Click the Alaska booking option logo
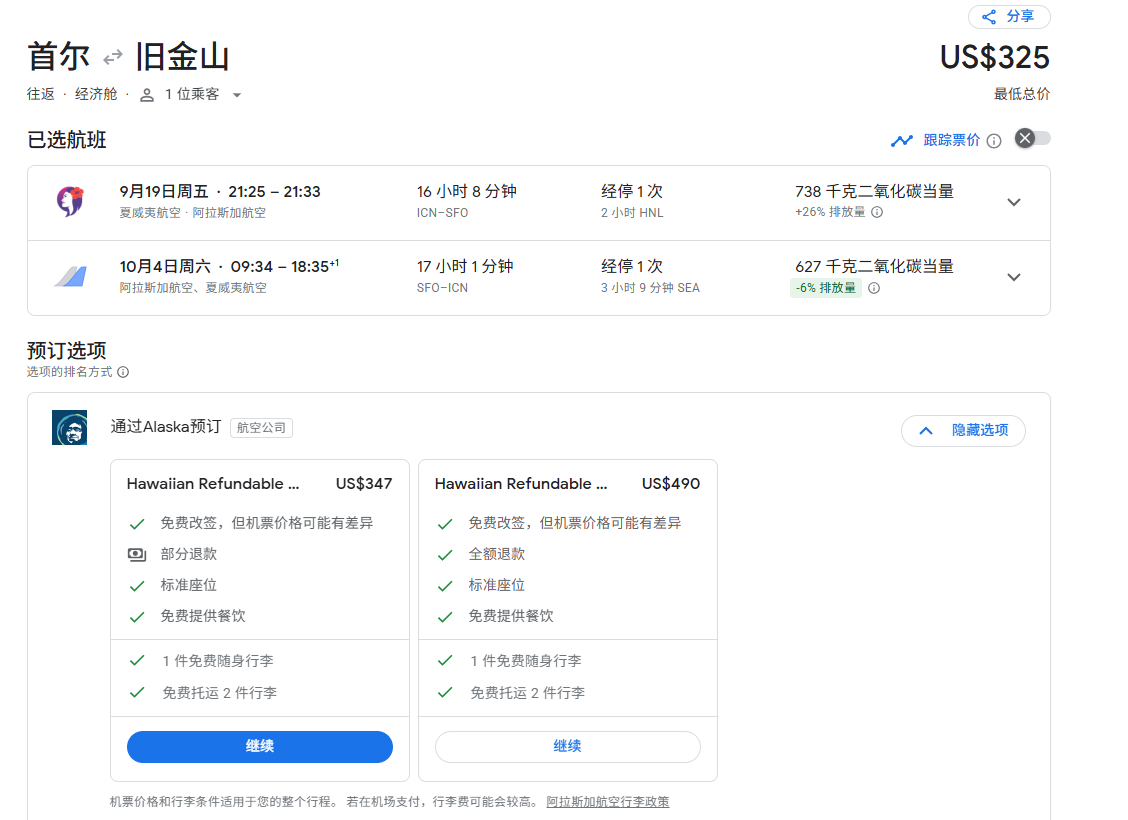 [x=70, y=428]
